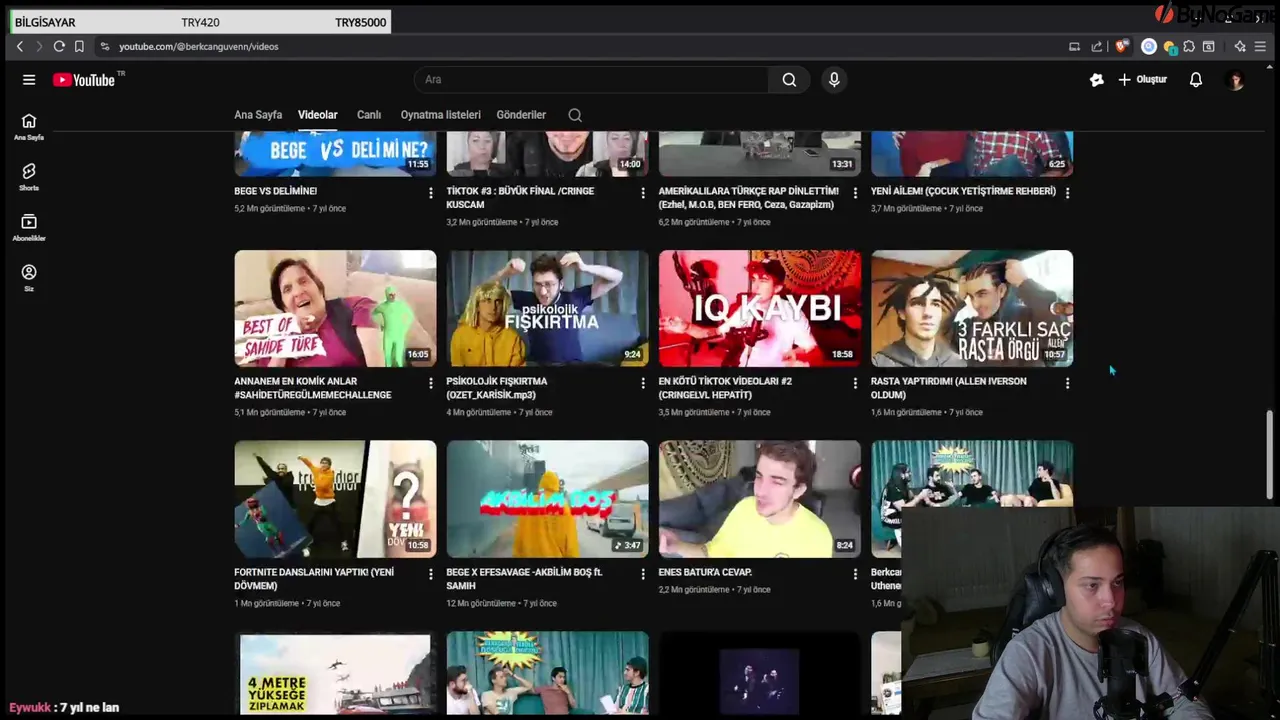Click the blue magnifier extension icon

(x=1149, y=46)
